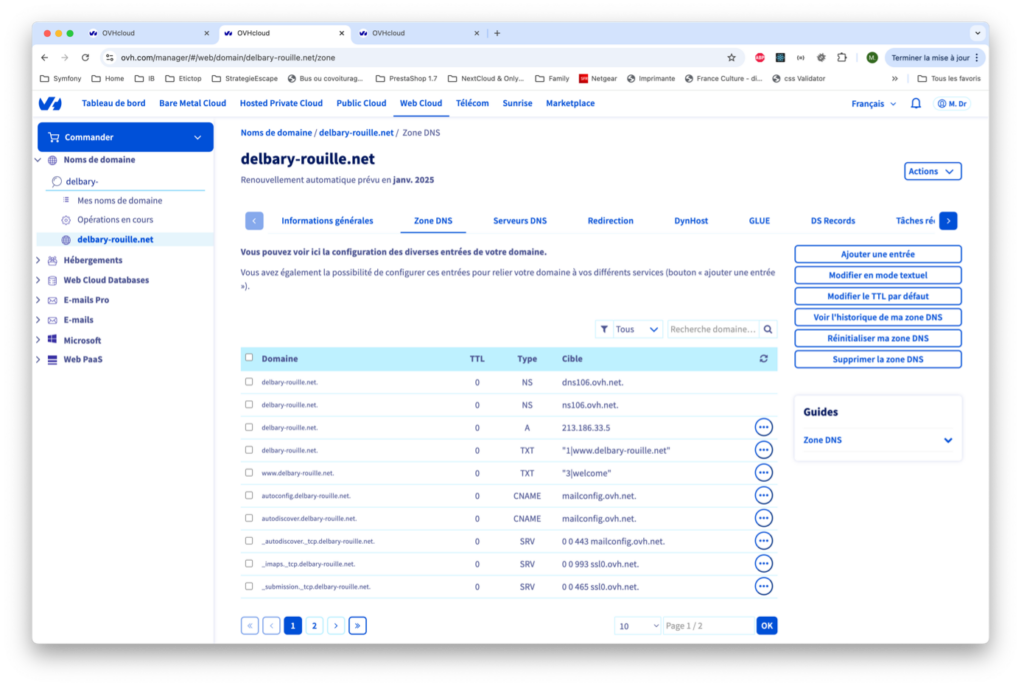The image size is (1024, 689).
Task: Go to the last page with double-arrow
Action: tap(357, 626)
